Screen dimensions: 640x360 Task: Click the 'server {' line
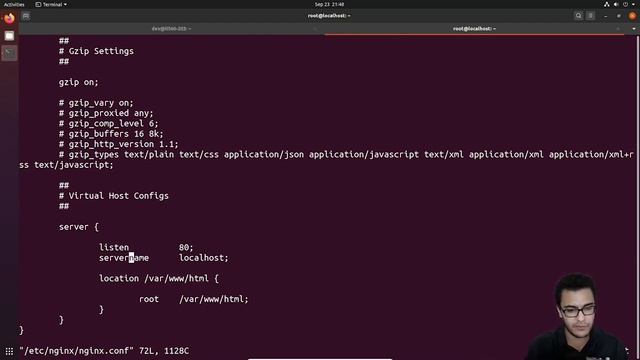78,227
